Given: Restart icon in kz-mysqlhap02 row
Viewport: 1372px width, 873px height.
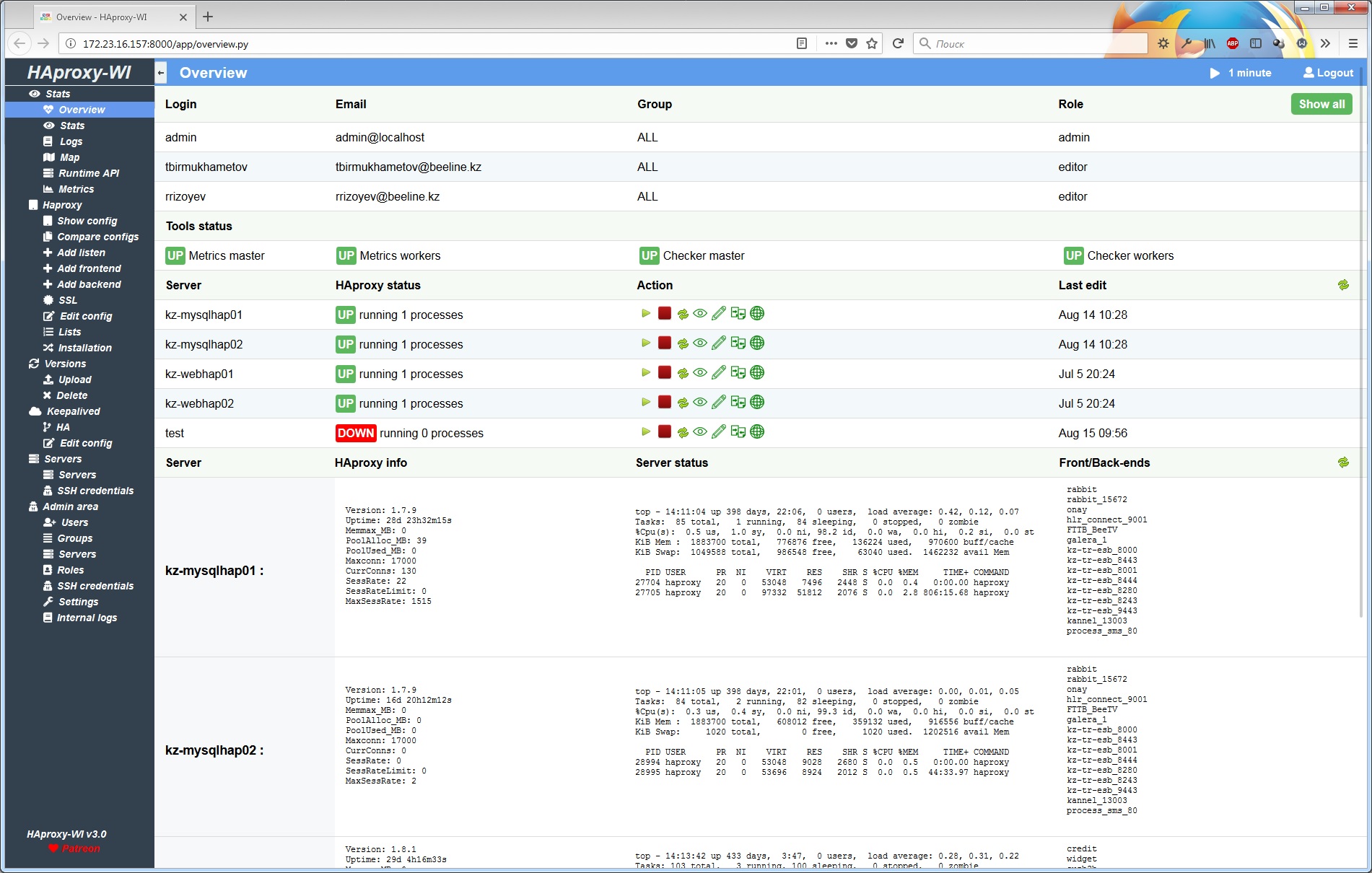Looking at the screenshot, I should click(x=683, y=344).
